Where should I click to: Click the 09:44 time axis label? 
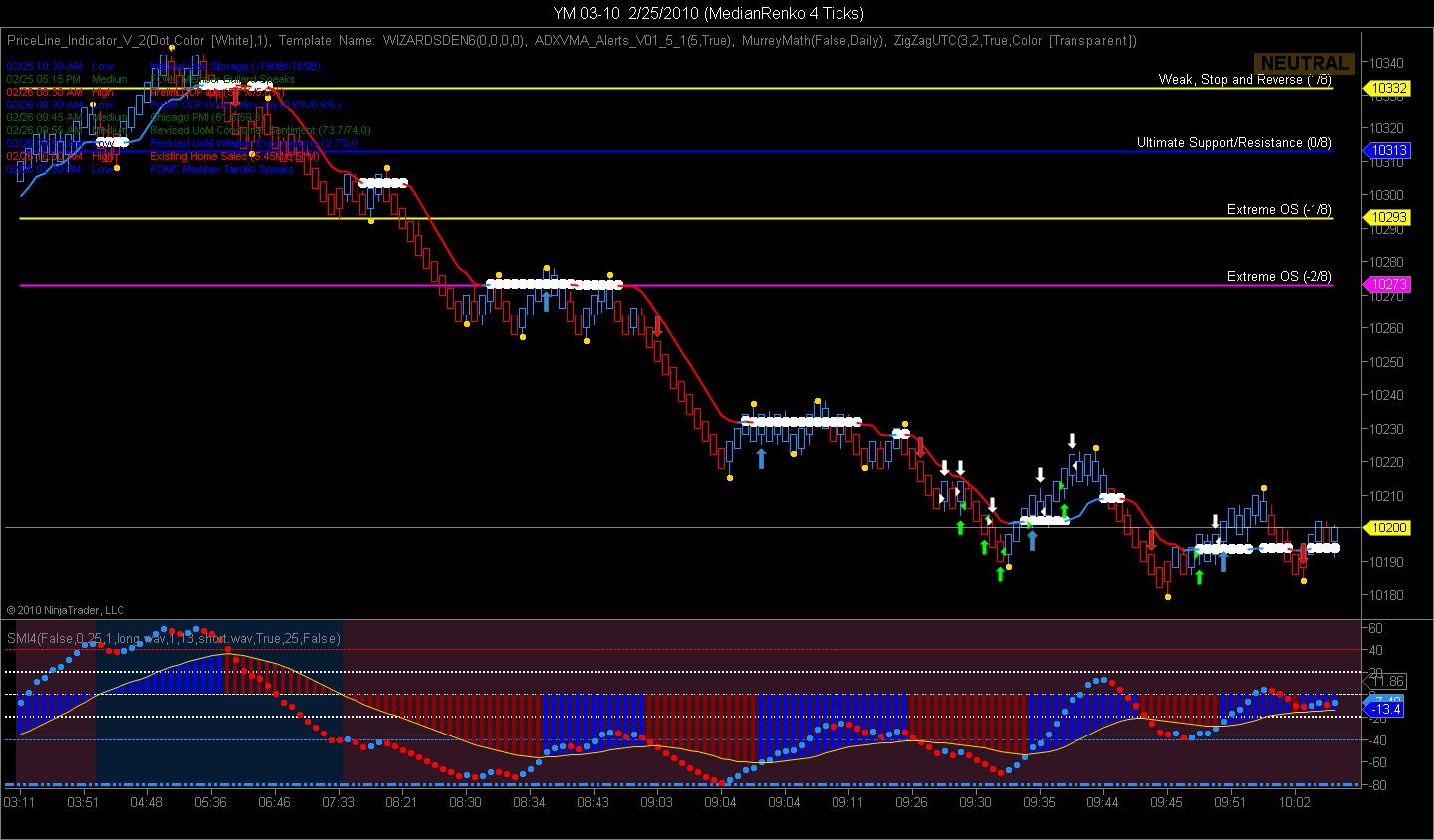pyautogui.click(x=1103, y=801)
